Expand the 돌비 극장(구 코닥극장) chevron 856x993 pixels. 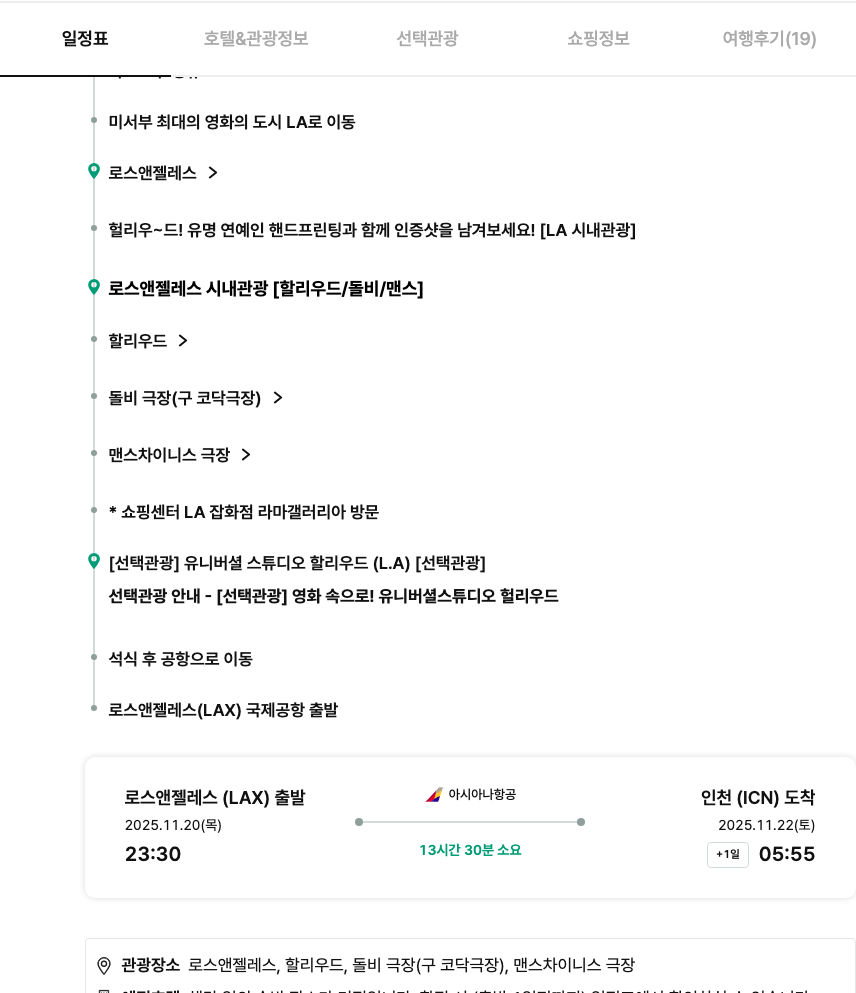pos(278,398)
